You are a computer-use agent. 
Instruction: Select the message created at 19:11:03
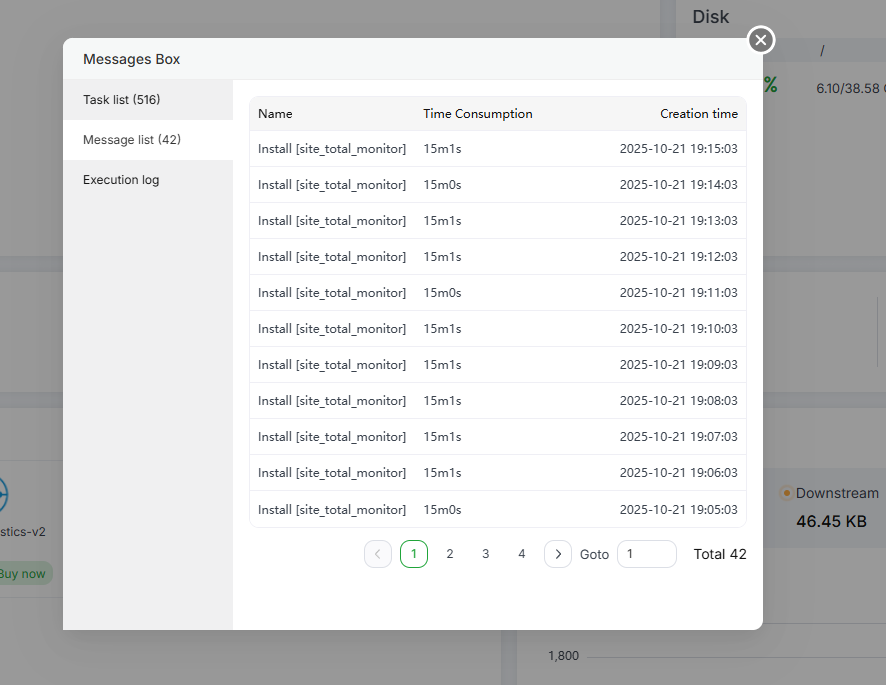point(497,293)
